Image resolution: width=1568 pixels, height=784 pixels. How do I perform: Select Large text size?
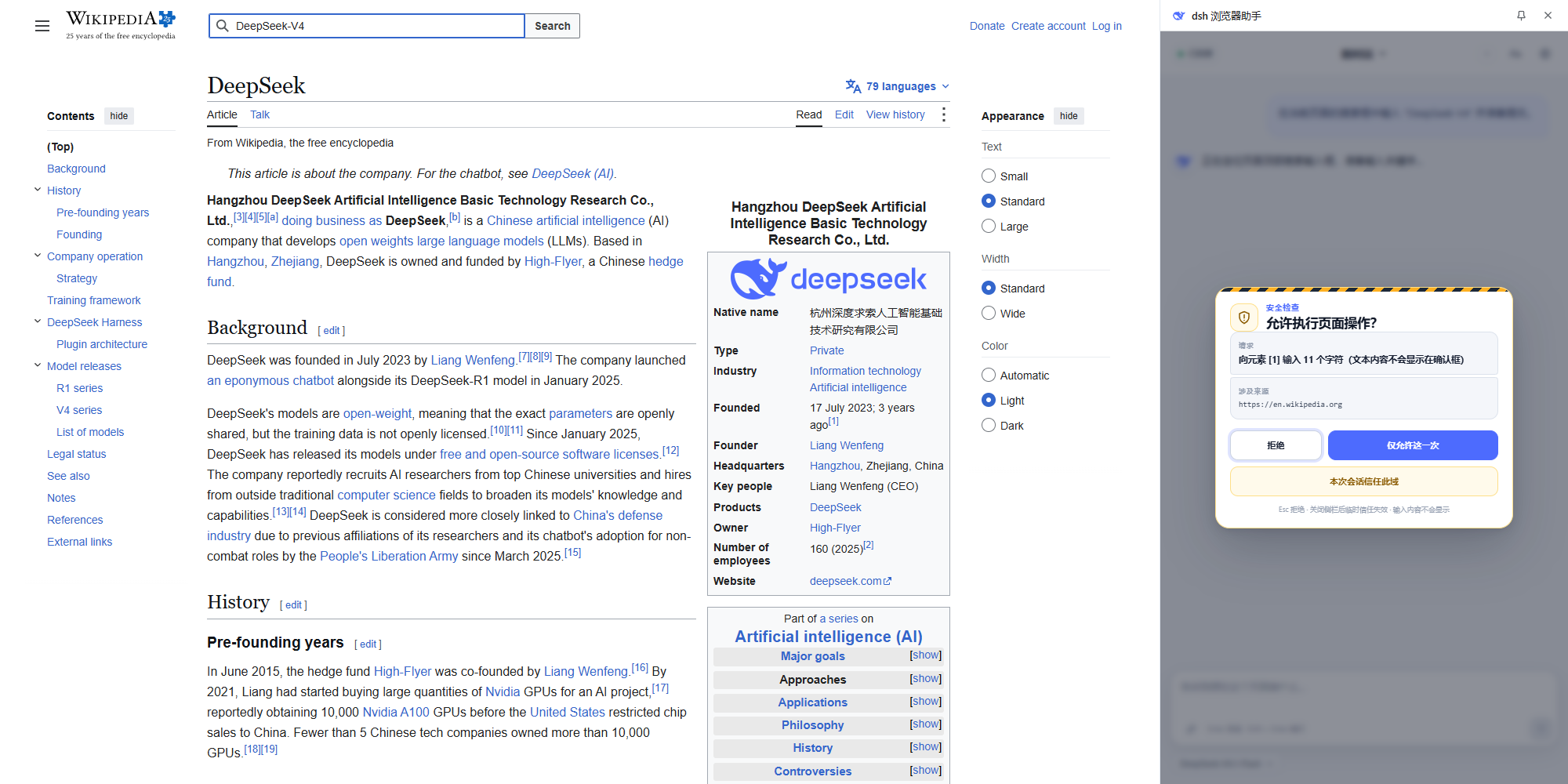tap(989, 227)
